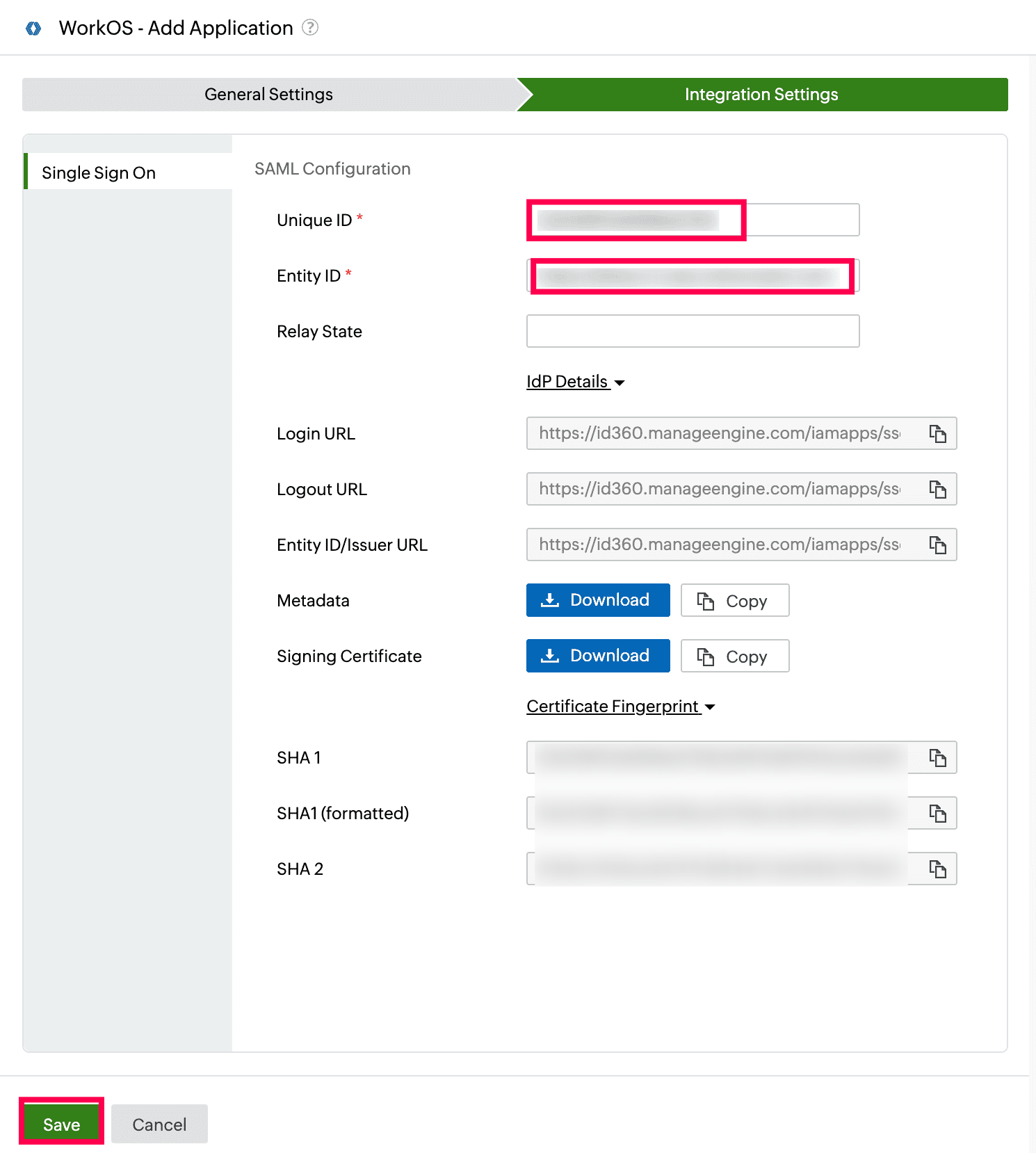Copy the Signing Certificate
The height and width of the screenshot is (1153, 1036).
point(735,656)
